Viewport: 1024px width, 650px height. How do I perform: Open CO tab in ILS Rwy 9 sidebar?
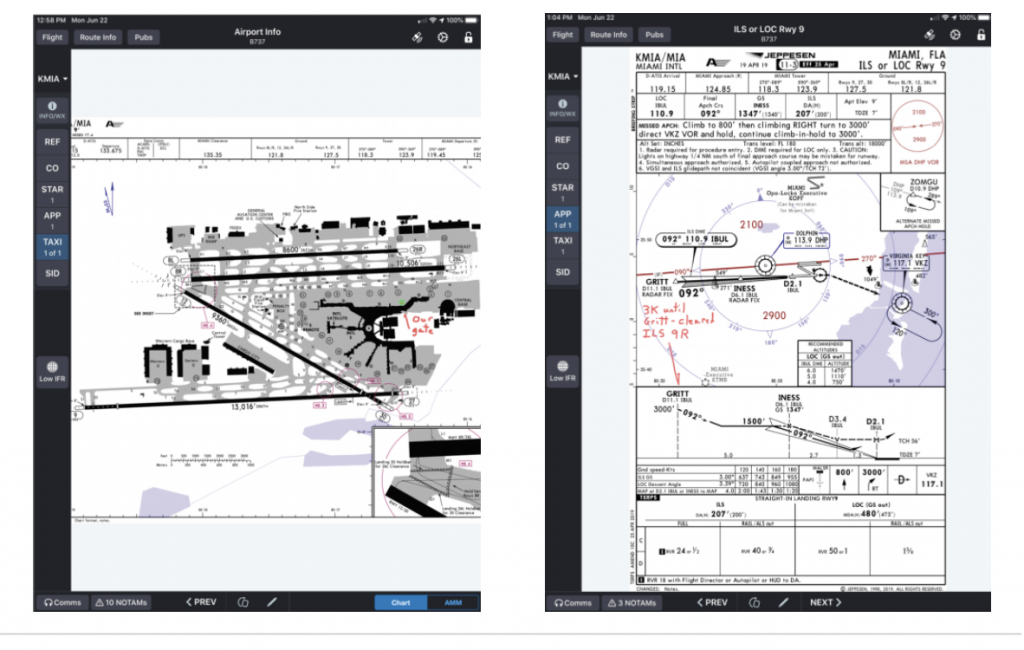[x=562, y=166]
